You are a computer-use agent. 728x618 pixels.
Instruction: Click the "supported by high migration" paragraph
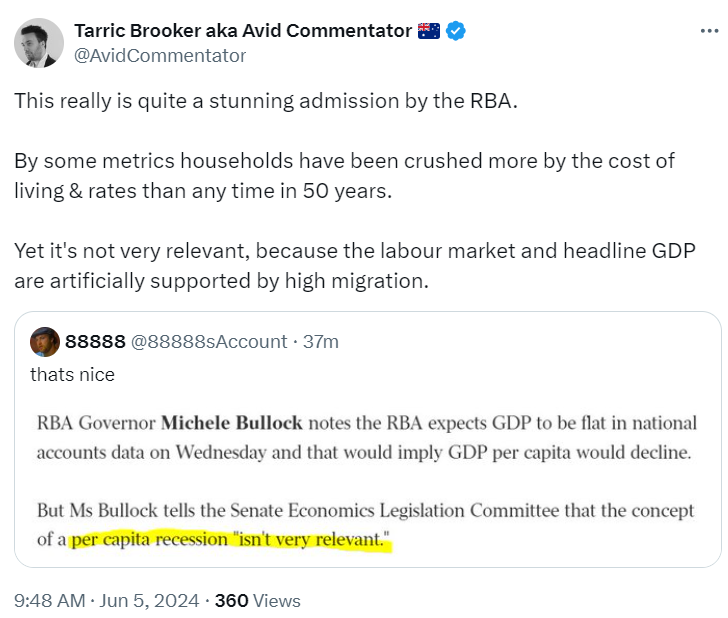click(355, 266)
